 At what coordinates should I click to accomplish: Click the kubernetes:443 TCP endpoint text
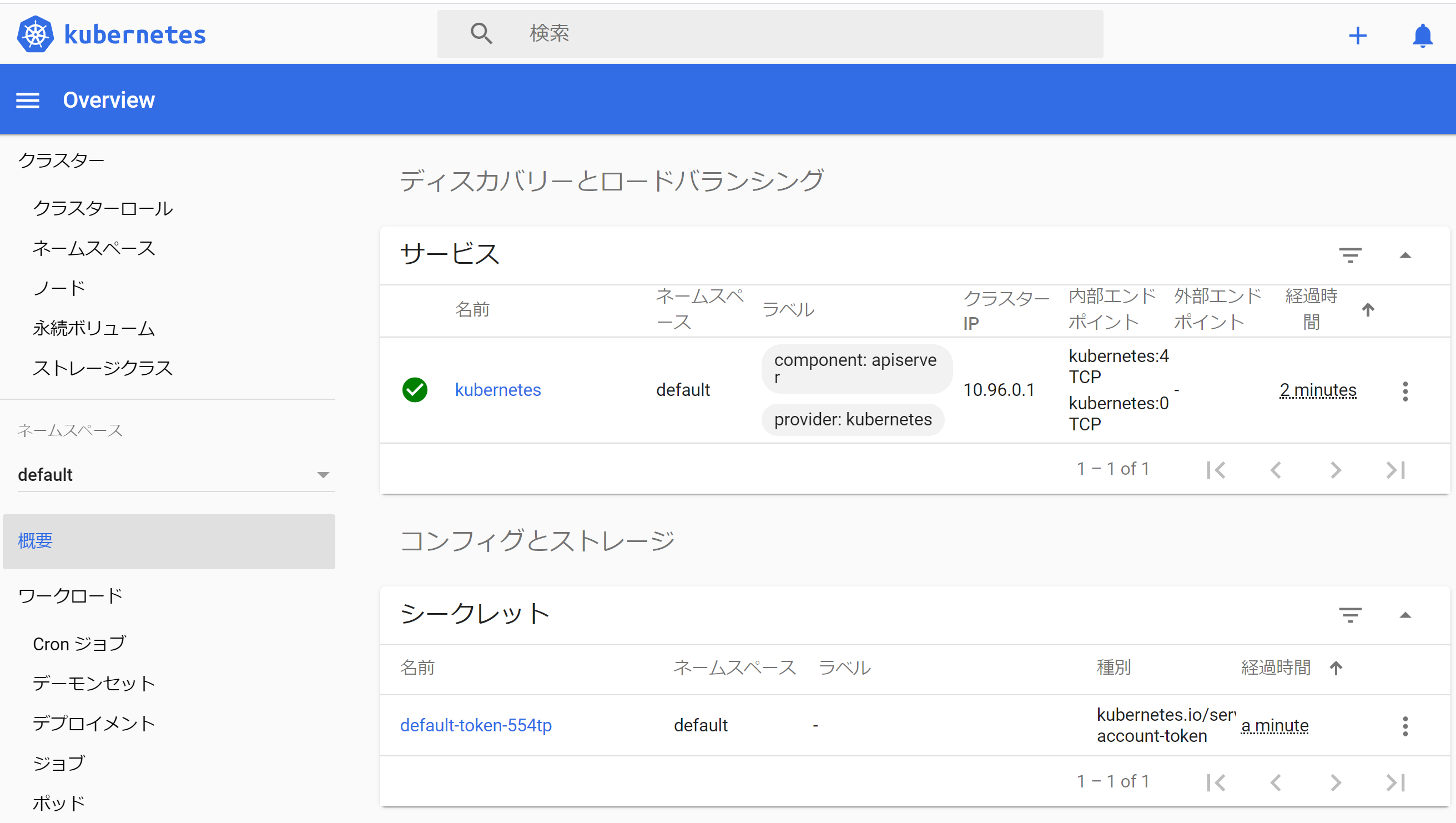click(1118, 366)
